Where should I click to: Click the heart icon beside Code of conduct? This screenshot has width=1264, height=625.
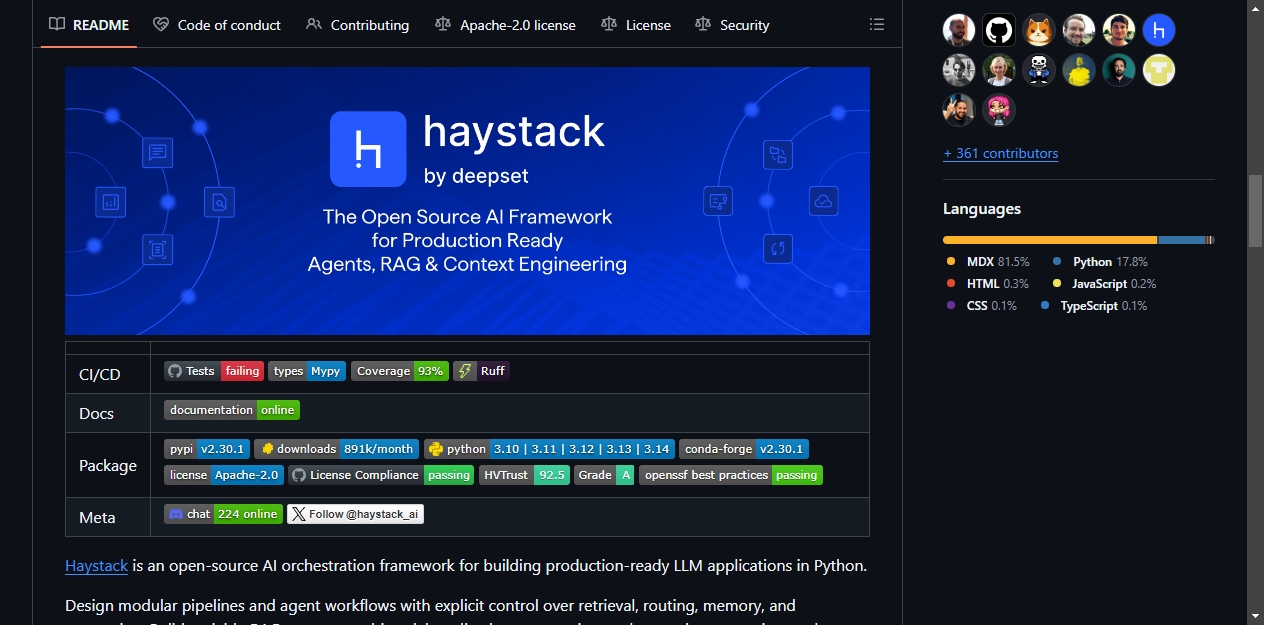pyautogui.click(x=161, y=24)
